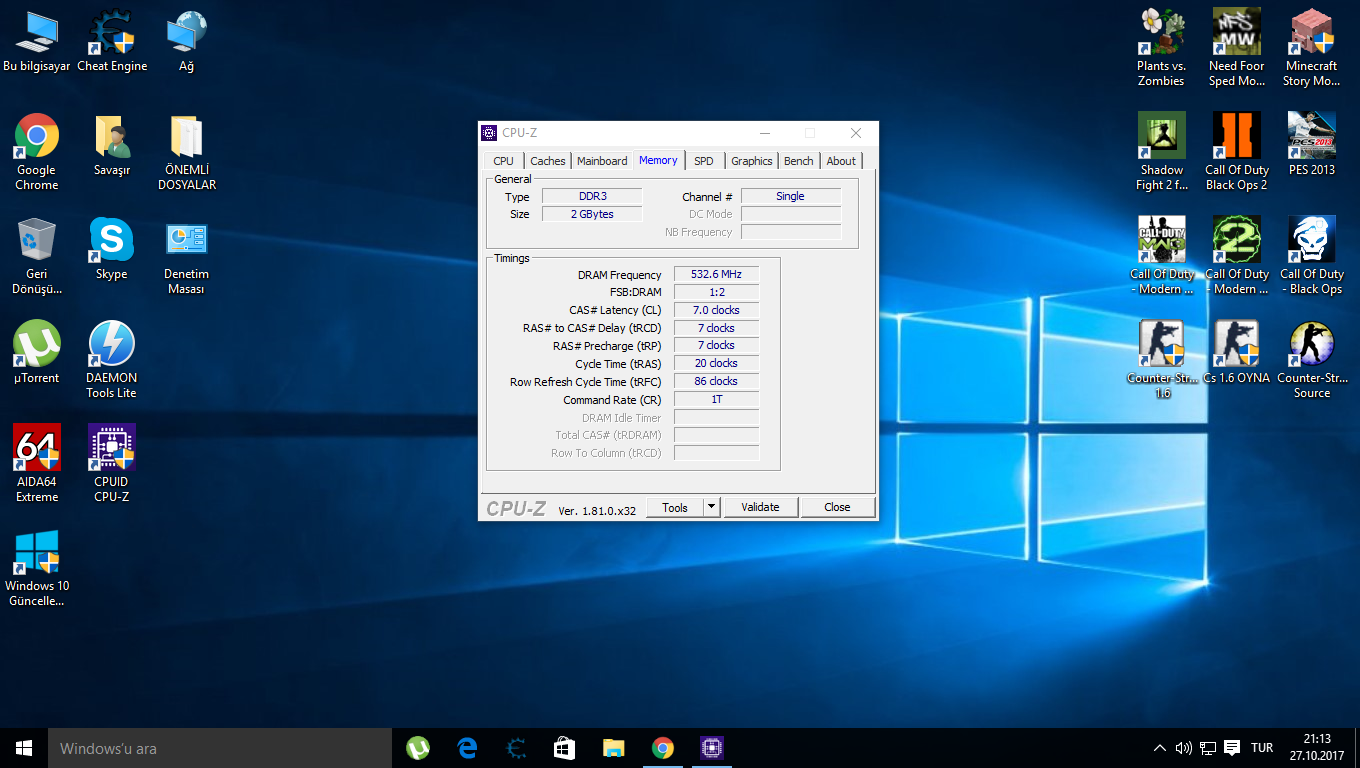Open the Mainboard tab
This screenshot has height=768, width=1360.
point(602,161)
